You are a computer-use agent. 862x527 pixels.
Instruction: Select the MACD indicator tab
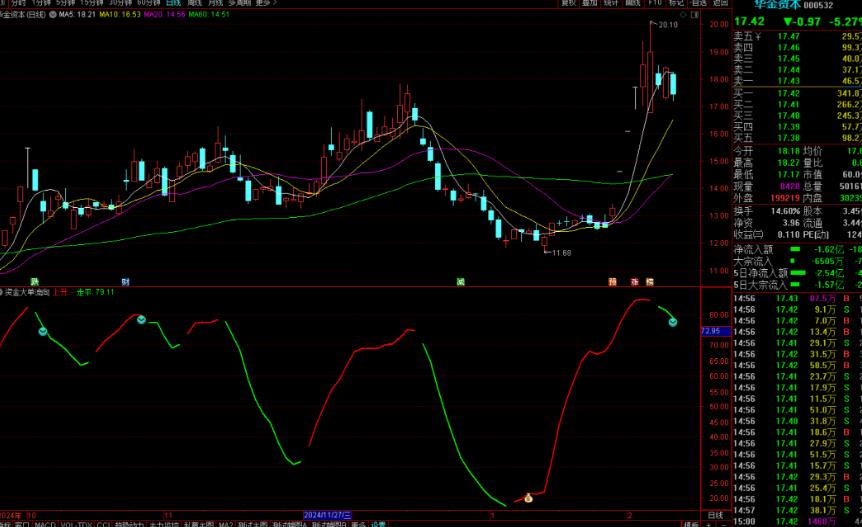tap(45, 525)
